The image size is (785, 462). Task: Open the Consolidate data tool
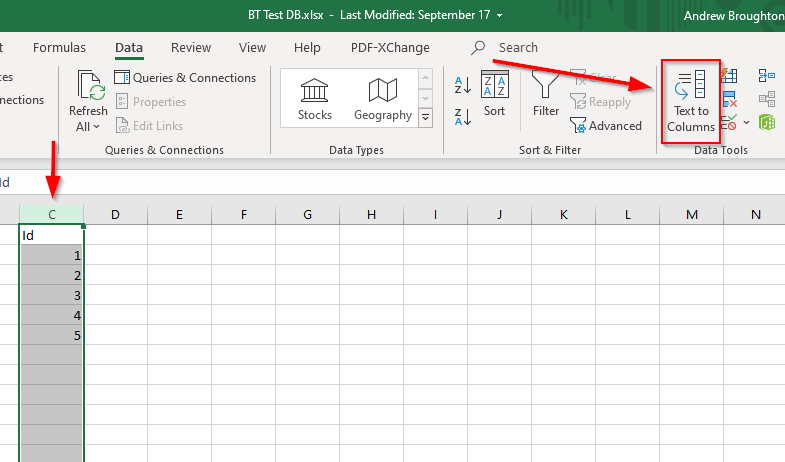coord(766,76)
